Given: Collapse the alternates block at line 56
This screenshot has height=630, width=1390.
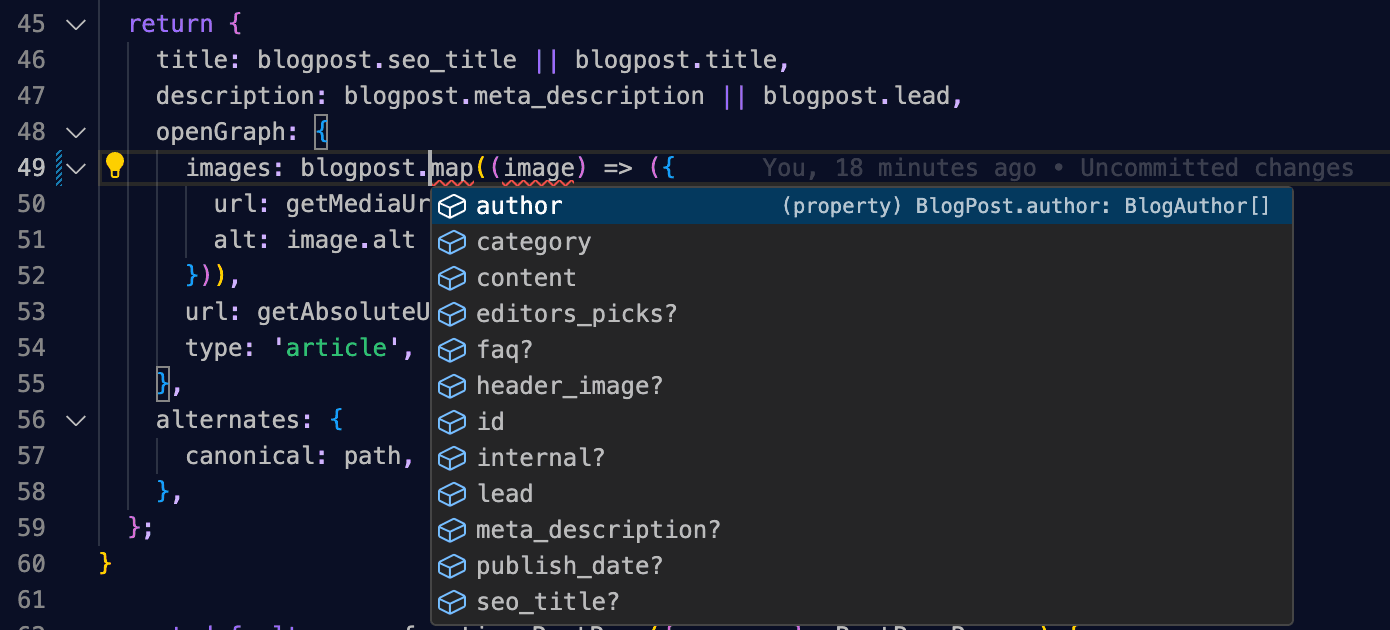Looking at the screenshot, I should click(76, 420).
